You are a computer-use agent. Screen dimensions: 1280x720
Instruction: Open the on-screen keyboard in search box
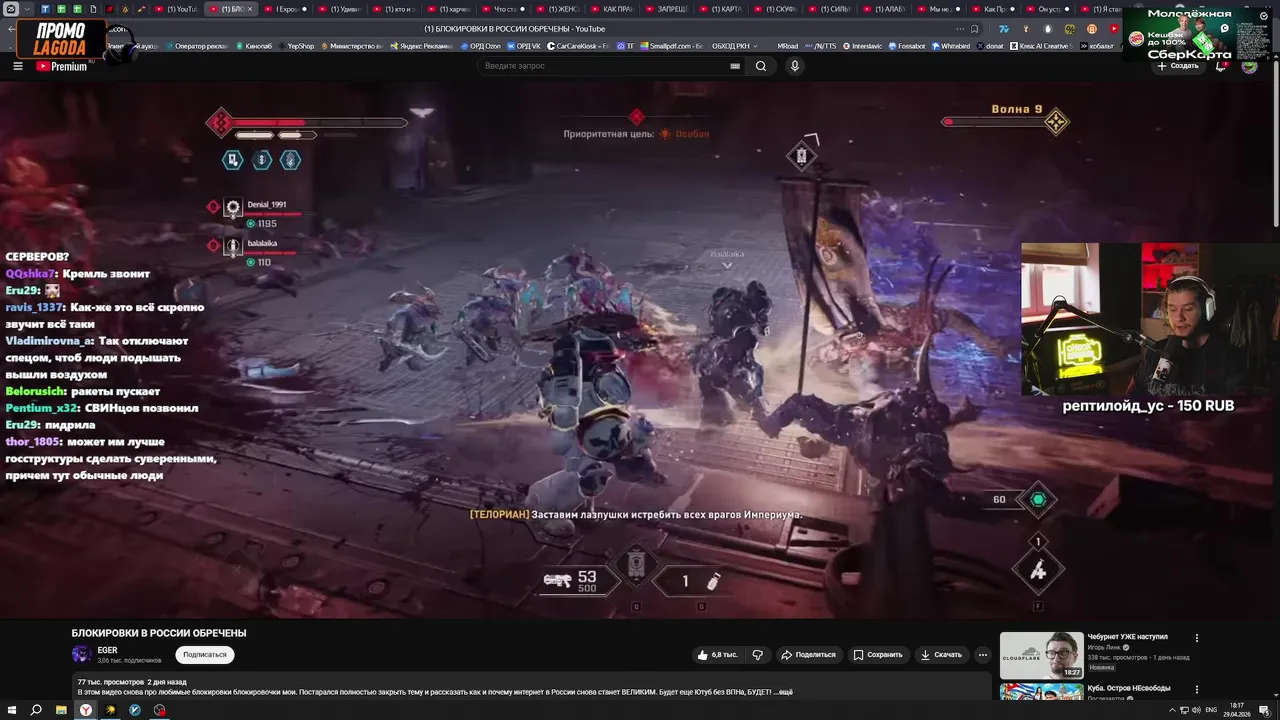pyautogui.click(x=735, y=66)
